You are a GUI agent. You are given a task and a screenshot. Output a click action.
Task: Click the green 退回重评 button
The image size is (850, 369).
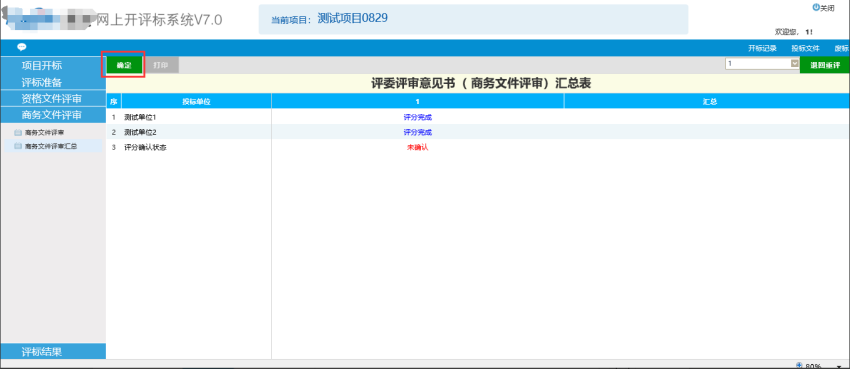tap(825, 65)
